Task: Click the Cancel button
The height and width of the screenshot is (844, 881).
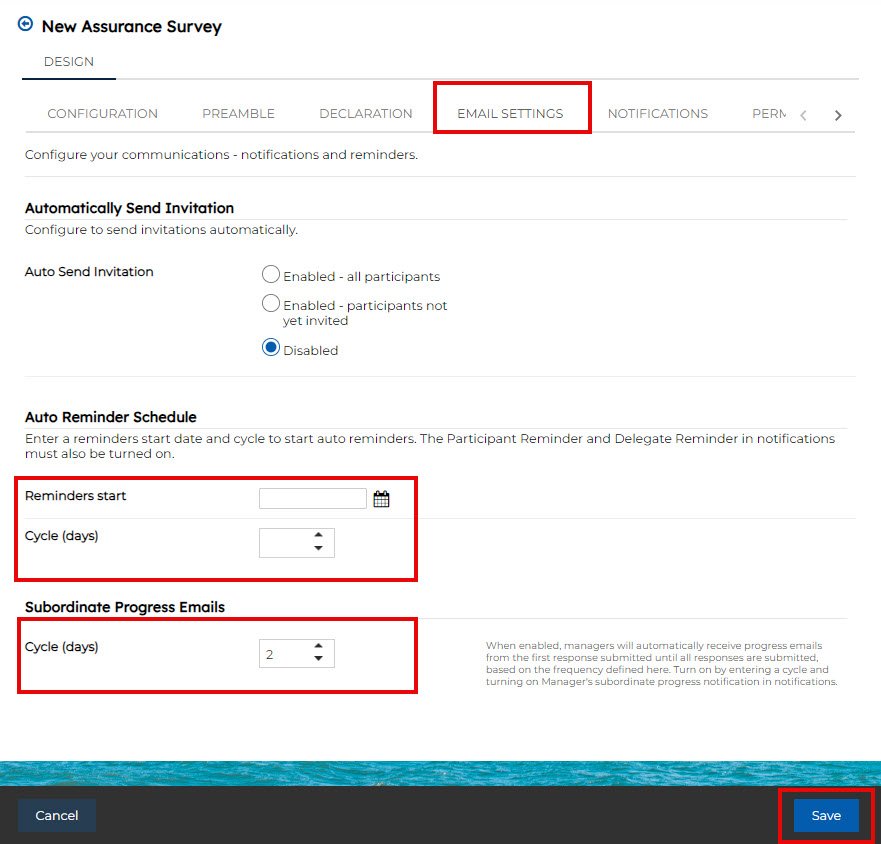Action: (57, 815)
